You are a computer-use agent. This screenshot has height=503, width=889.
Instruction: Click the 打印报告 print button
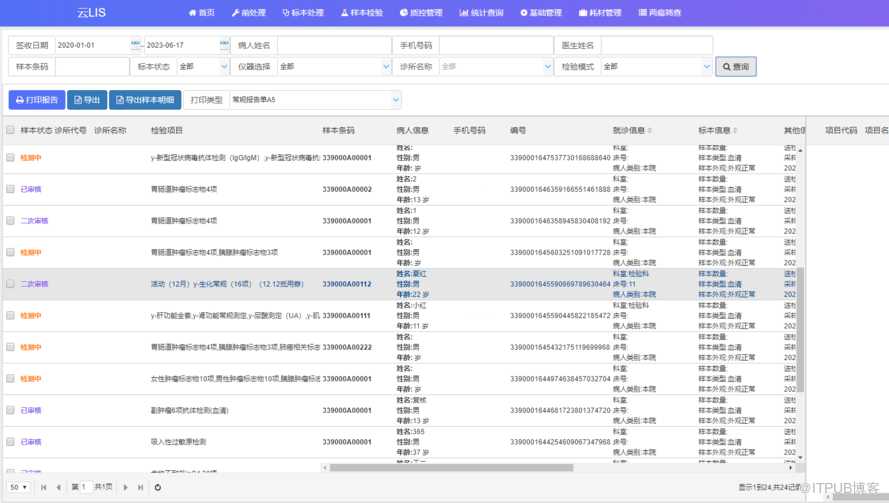[x=37, y=100]
